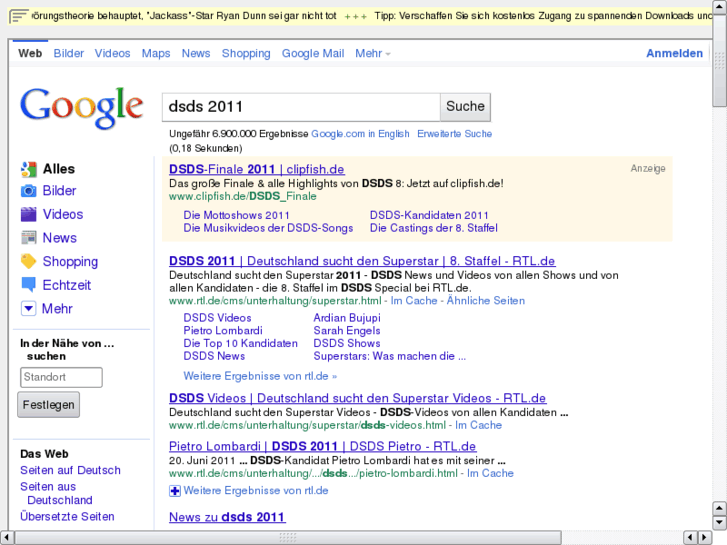Switch to Videos in top navigation
The height and width of the screenshot is (545, 727).
click(x=112, y=53)
